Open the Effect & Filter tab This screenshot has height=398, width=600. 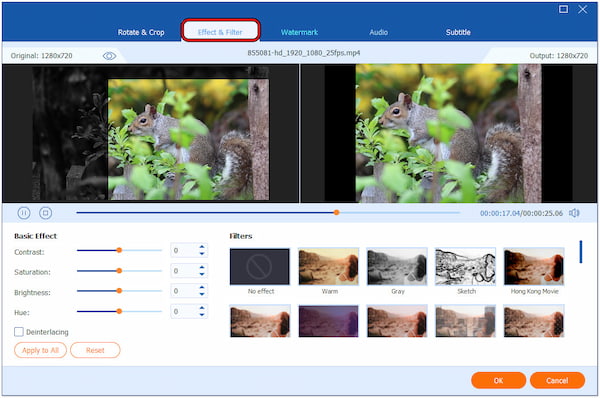[x=220, y=32]
